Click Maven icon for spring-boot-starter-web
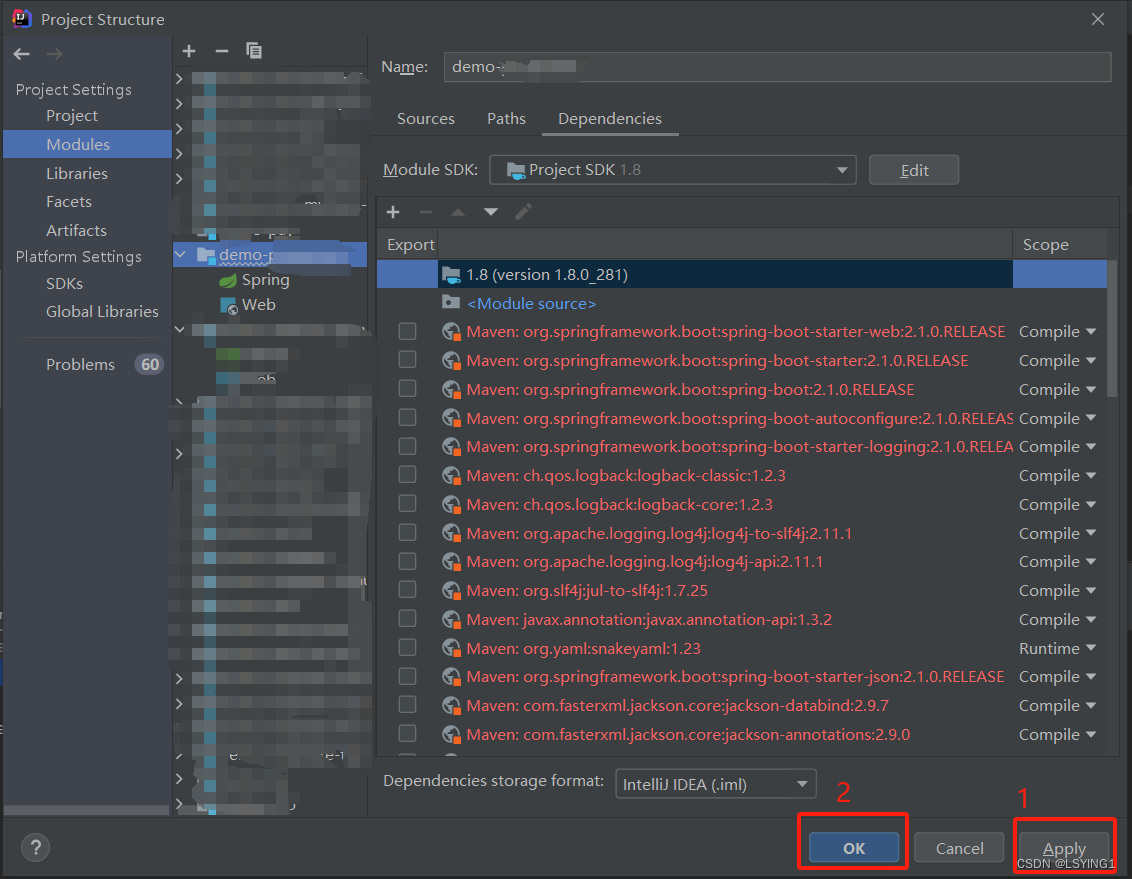Viewport: 1132px width, 879px height. 452,332
